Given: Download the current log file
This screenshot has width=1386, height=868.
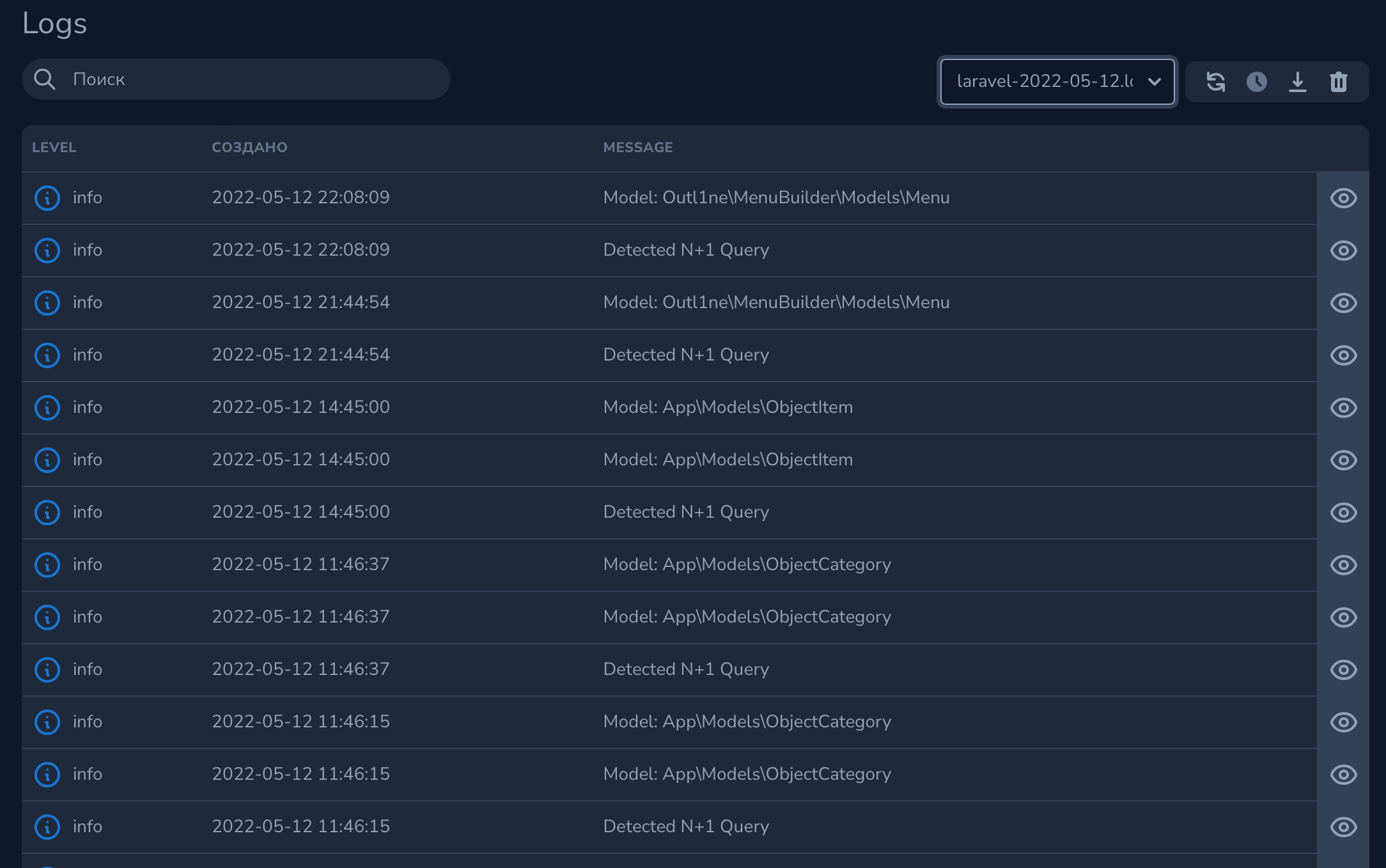Looking at the screenshot, I should pyautogui.click(x=1297, y=82).
